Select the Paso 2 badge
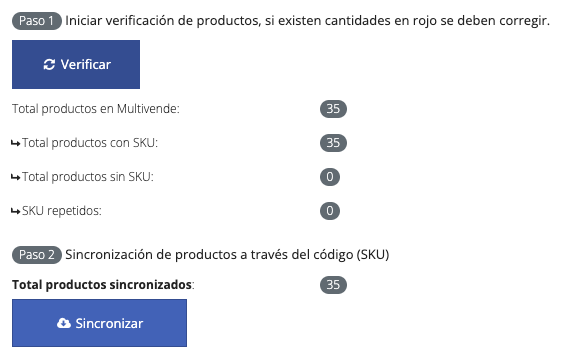 click(37, 255)
